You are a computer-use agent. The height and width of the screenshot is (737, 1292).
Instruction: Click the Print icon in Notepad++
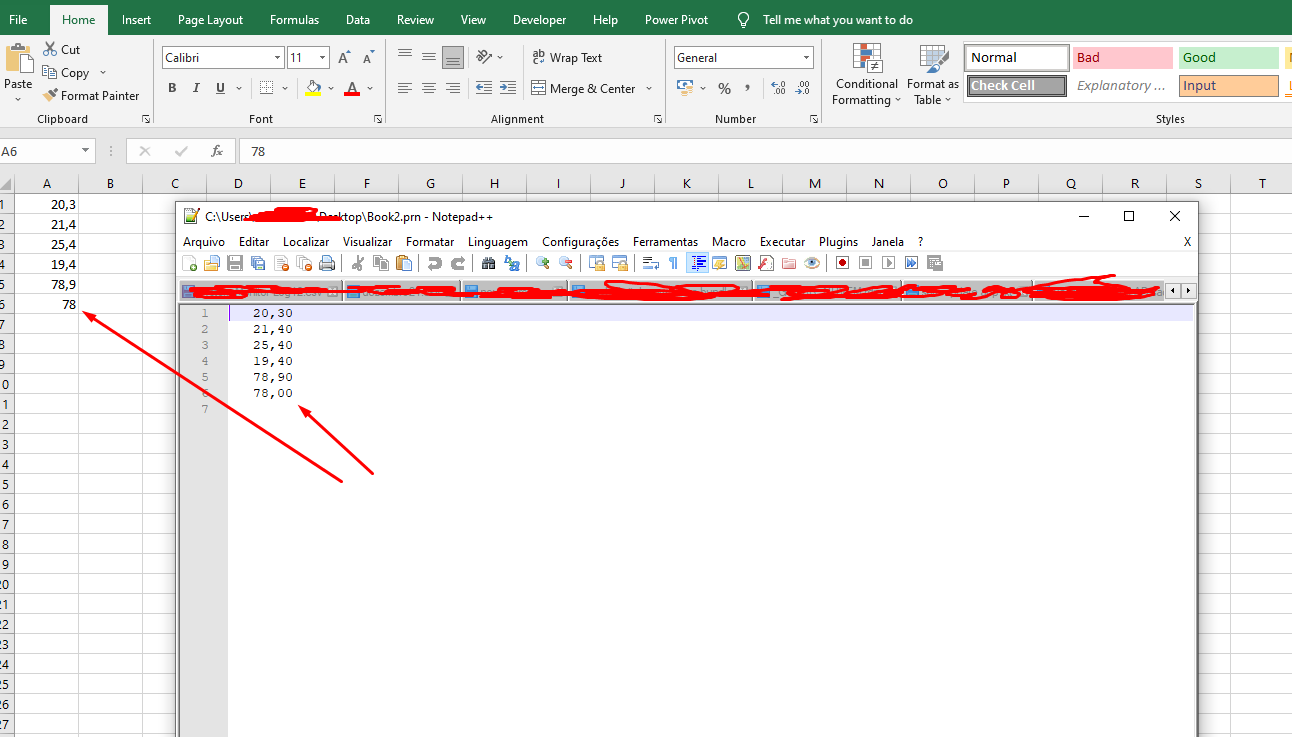(327, 263)
